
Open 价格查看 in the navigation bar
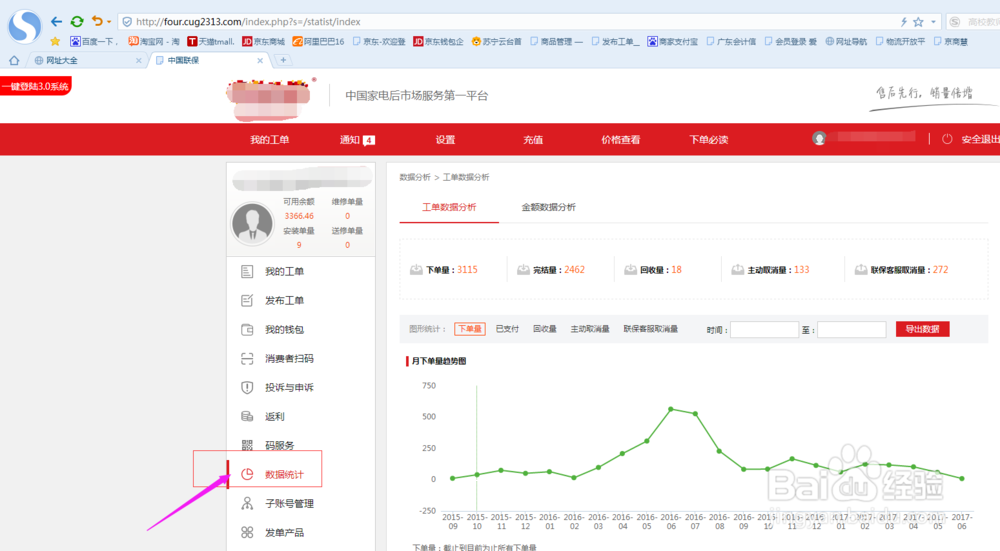point(621,140)
